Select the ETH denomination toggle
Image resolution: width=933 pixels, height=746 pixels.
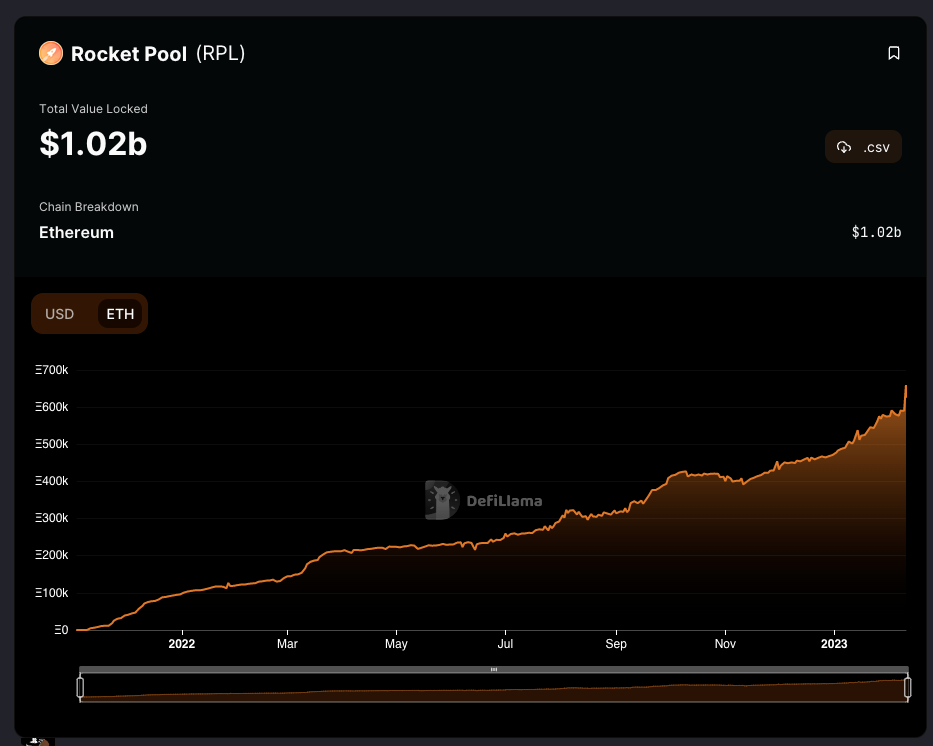click(x=120, y=314)
